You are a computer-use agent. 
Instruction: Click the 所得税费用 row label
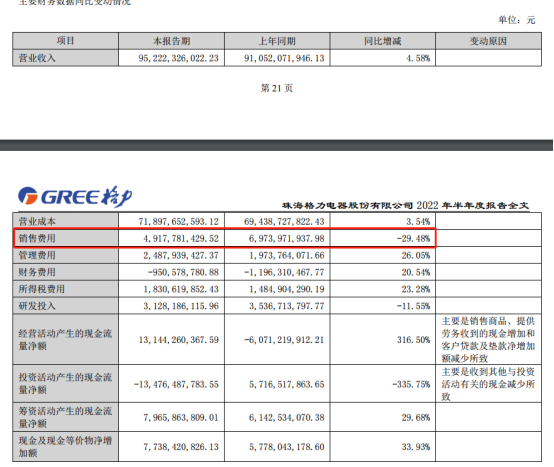pos(42,289)
